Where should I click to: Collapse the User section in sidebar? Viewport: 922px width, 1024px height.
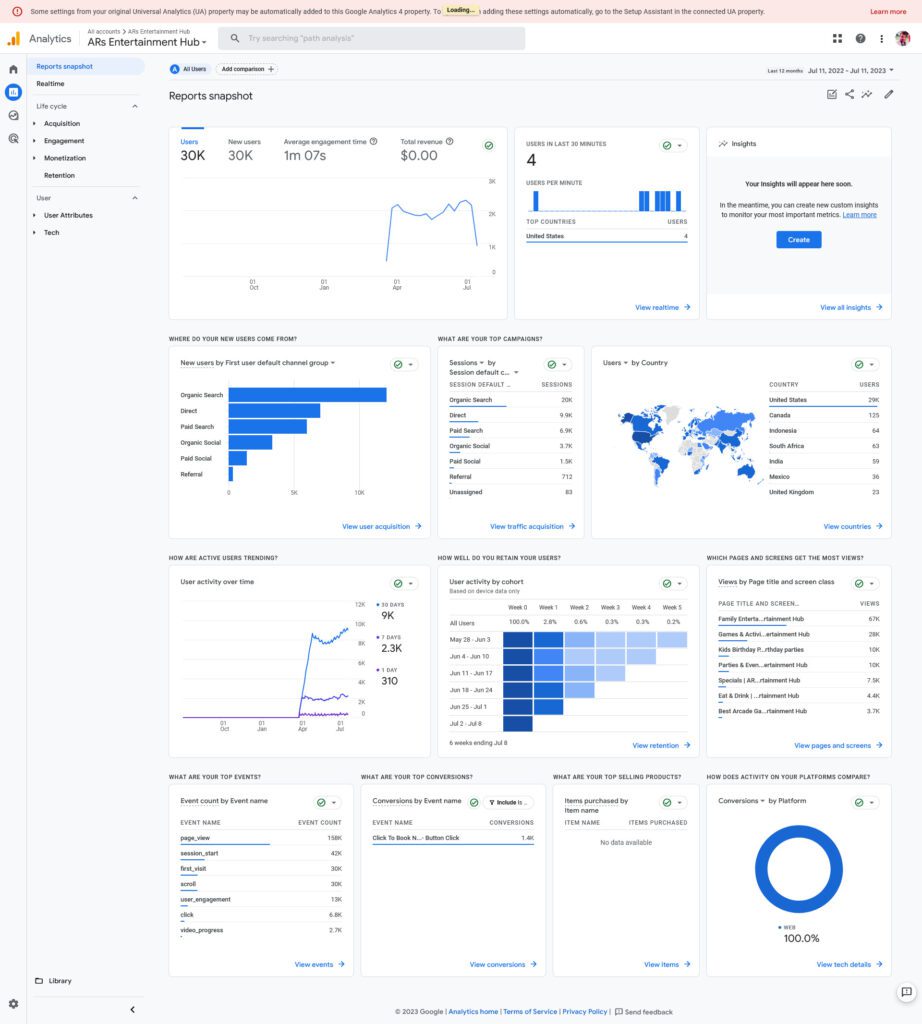tap(135, 198)
